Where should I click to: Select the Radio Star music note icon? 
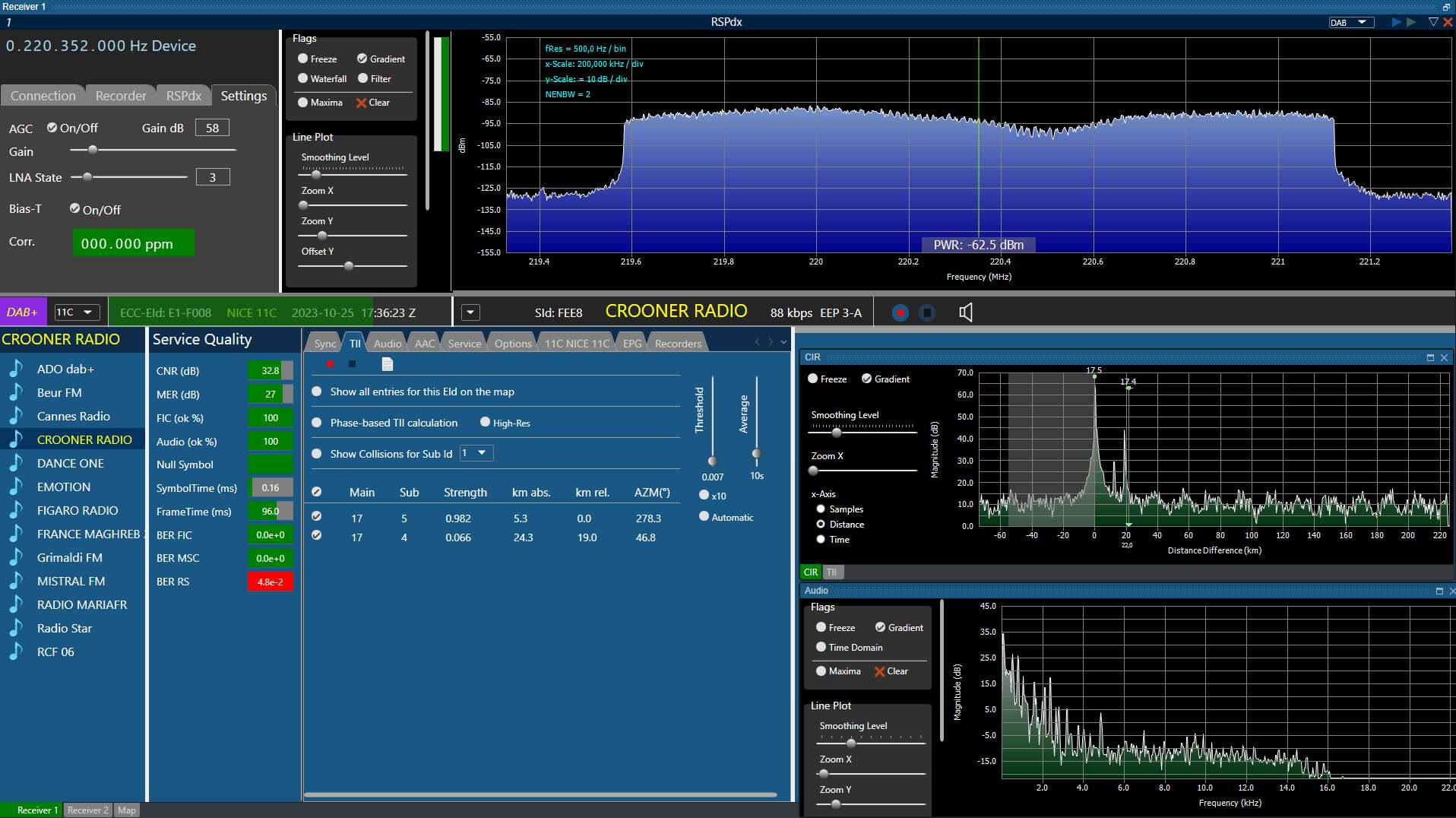tap(15, 628)
